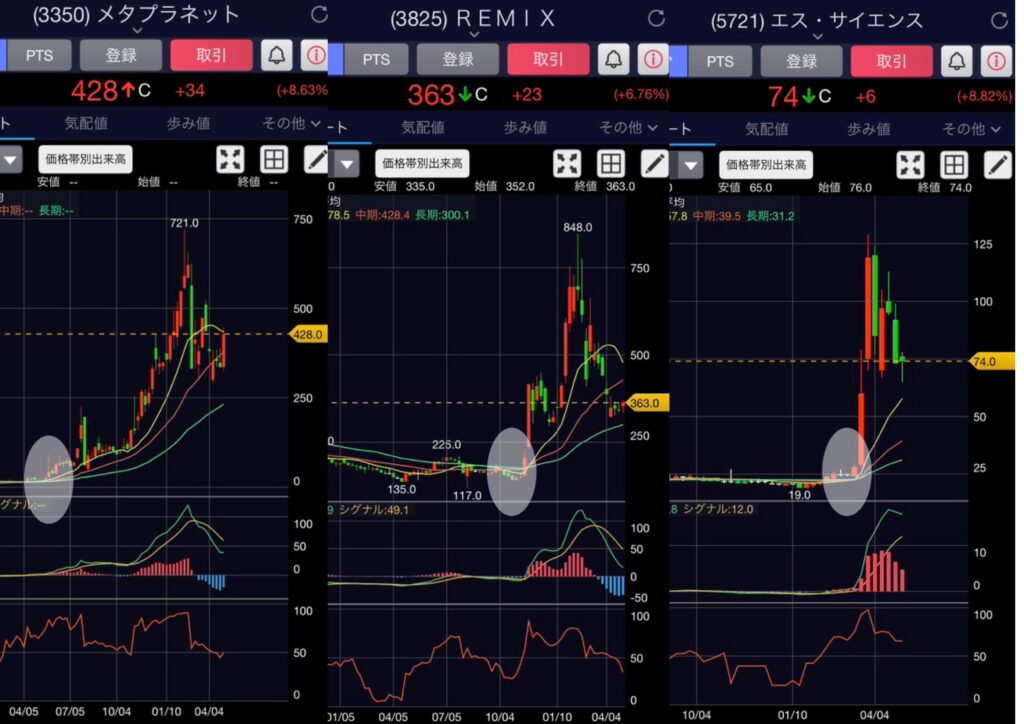The width and height of the screenshot is (1024, 724).
Task: Tap 取引 trade button for REMIX
Action: point(549,59)
